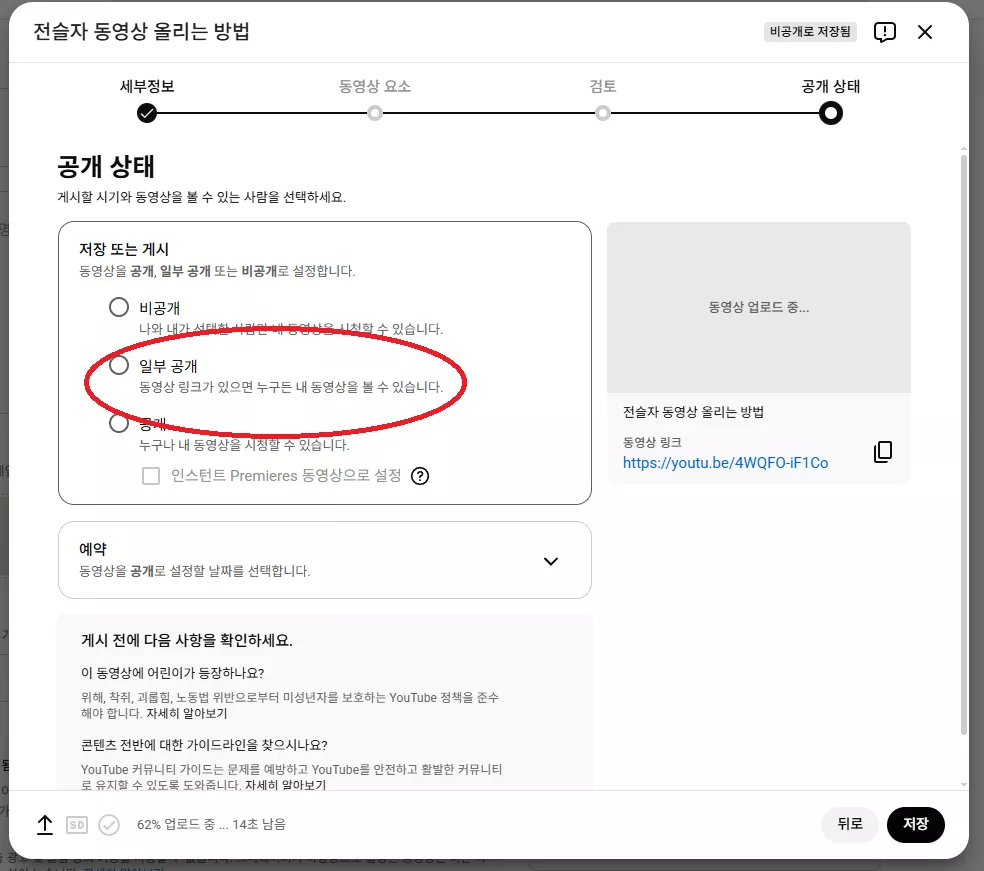Open the send feedback icon
The height and width of the screenshot is (871, 984).
coord(885,32)
